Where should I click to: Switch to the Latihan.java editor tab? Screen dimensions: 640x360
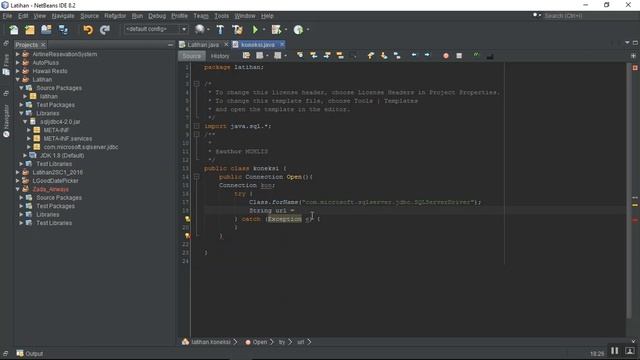pyautogui.click(x=203, y=44)
